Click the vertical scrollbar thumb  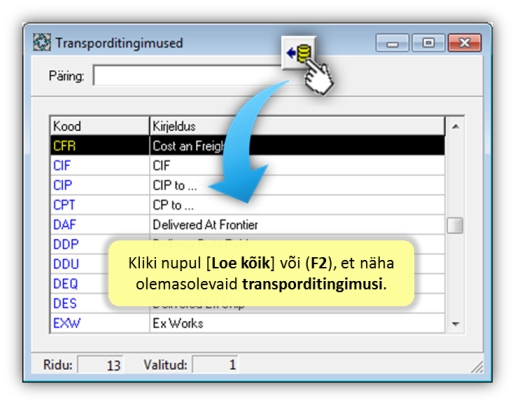click(x=455, y=225)
